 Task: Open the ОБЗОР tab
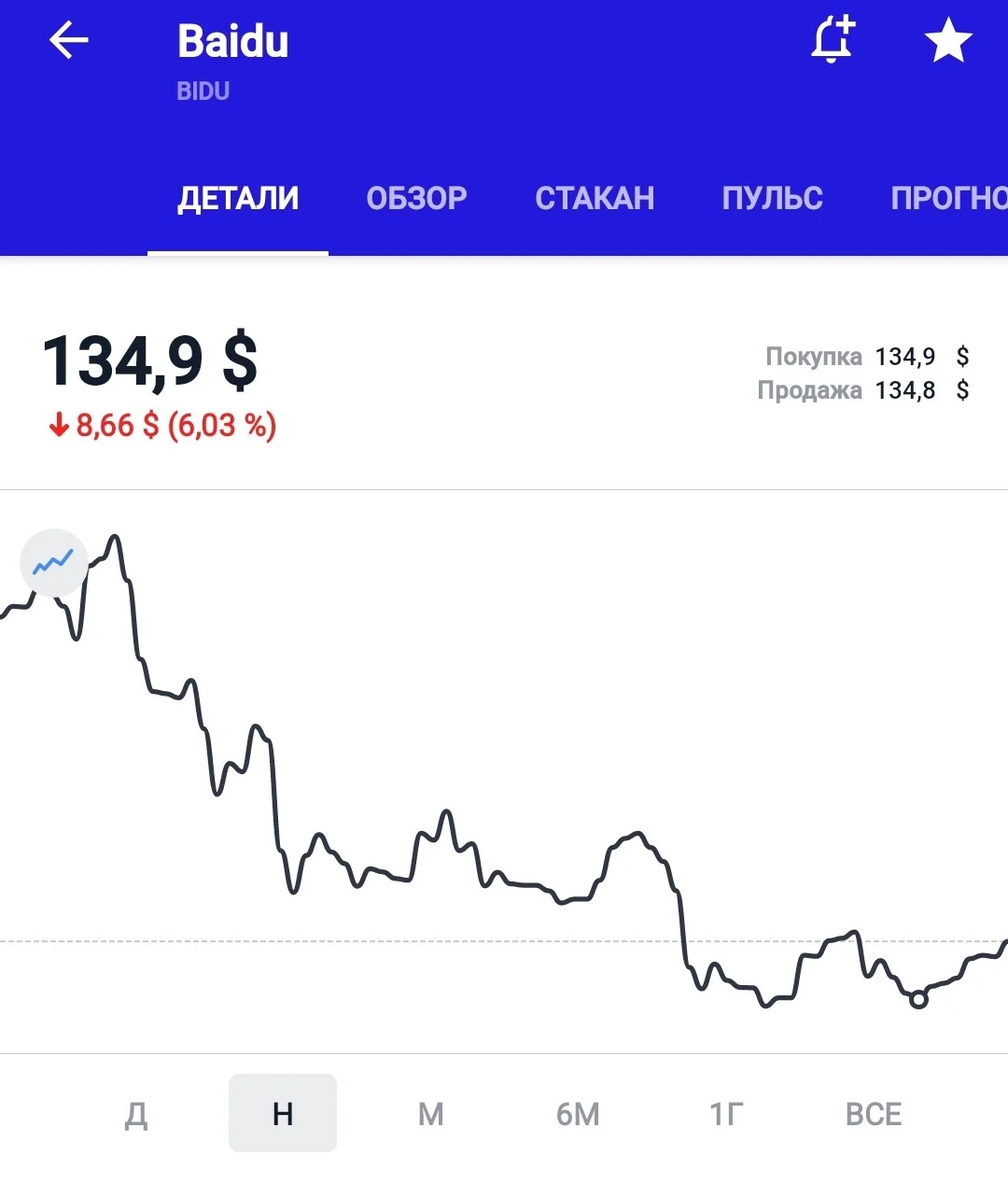coord(416,198)
